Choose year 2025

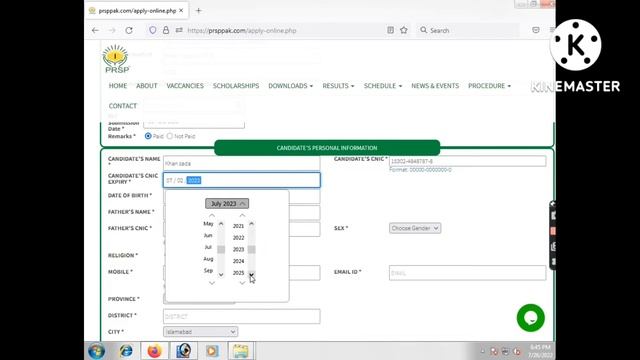point(238,273)
